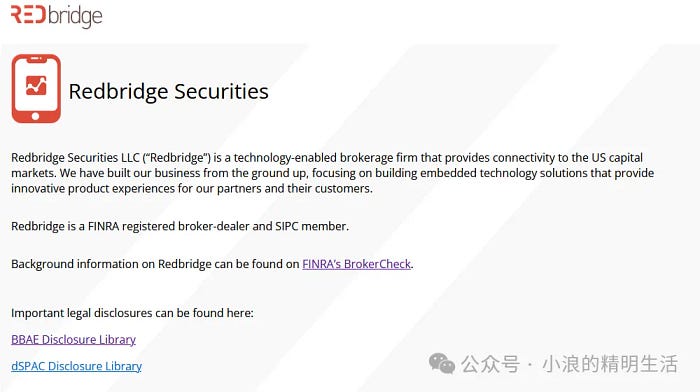The width and height of the screenshot is (700, 392).
Task: Click the technology-enabled brokerage intro paragraph
Action: pyautogui.click(x=333, y=173)
